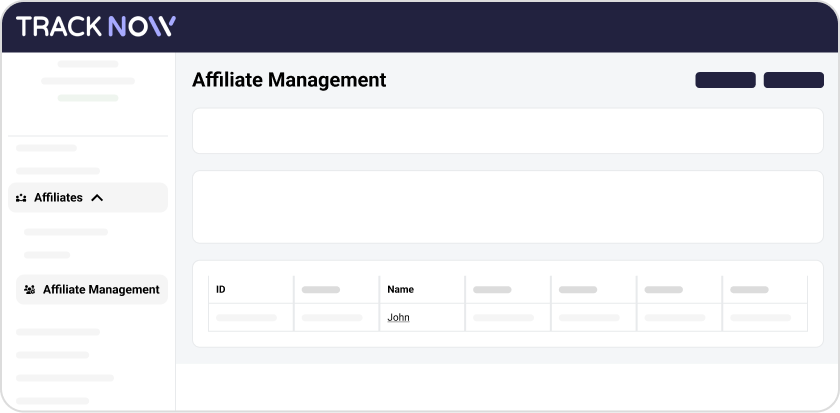Click the Affiliate Management people icon

click(29, 290)
